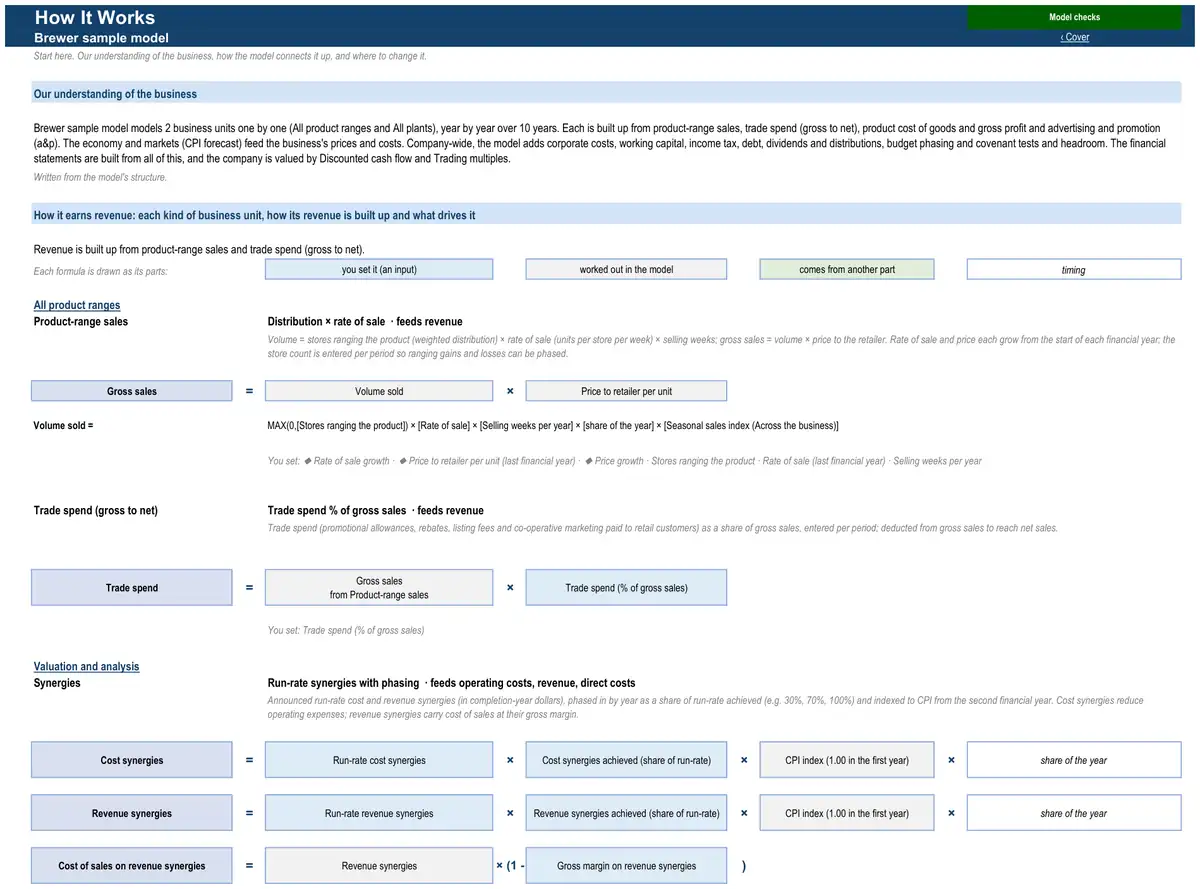Click the 'Each formula is drawn as its parts:' note

coord(101,272)
